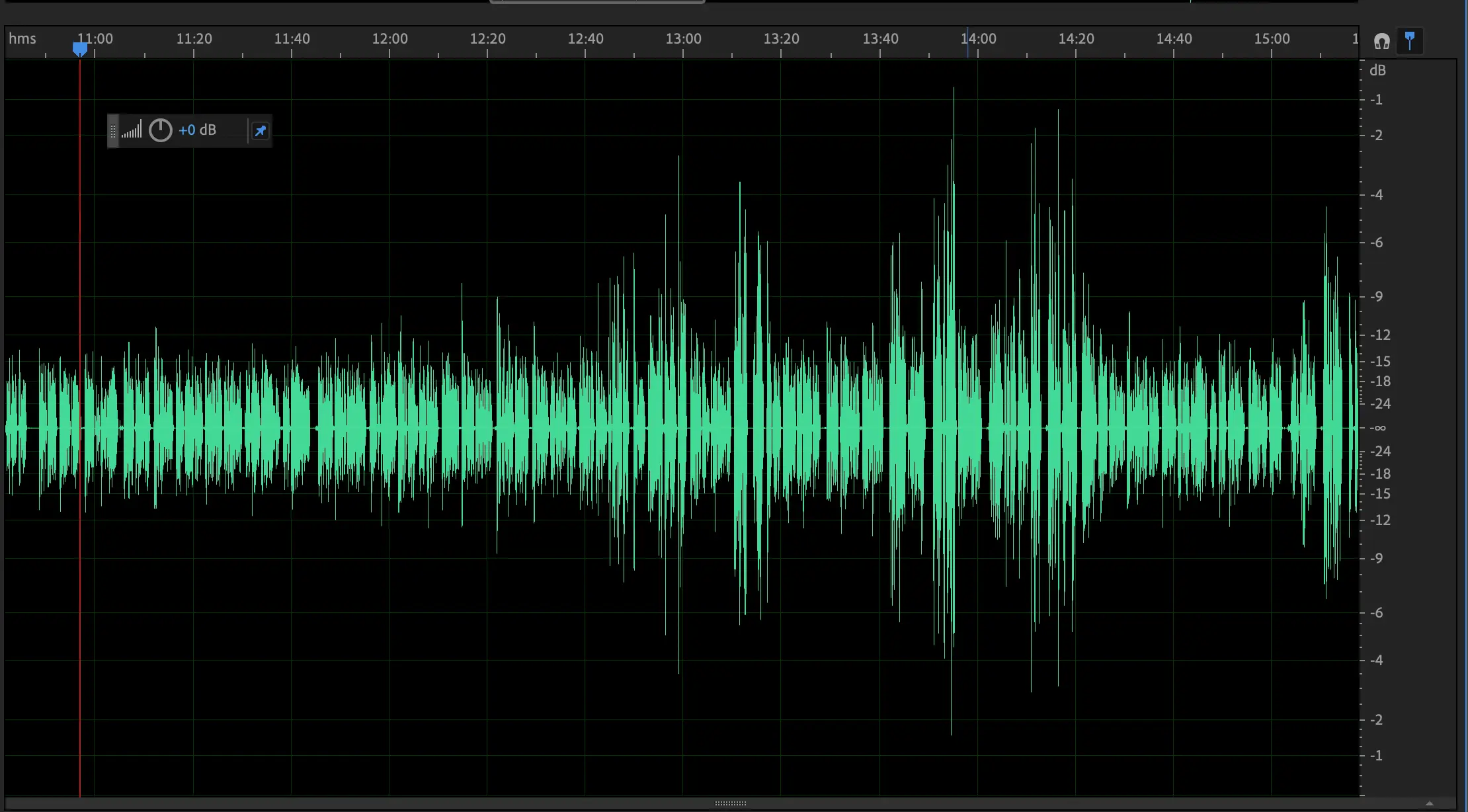Click the blue playhead handle on ruler

click(x=80, y=49)
